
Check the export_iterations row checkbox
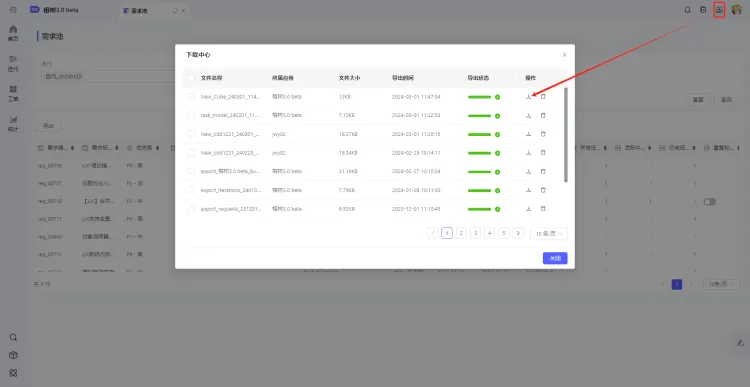point(191,190)
